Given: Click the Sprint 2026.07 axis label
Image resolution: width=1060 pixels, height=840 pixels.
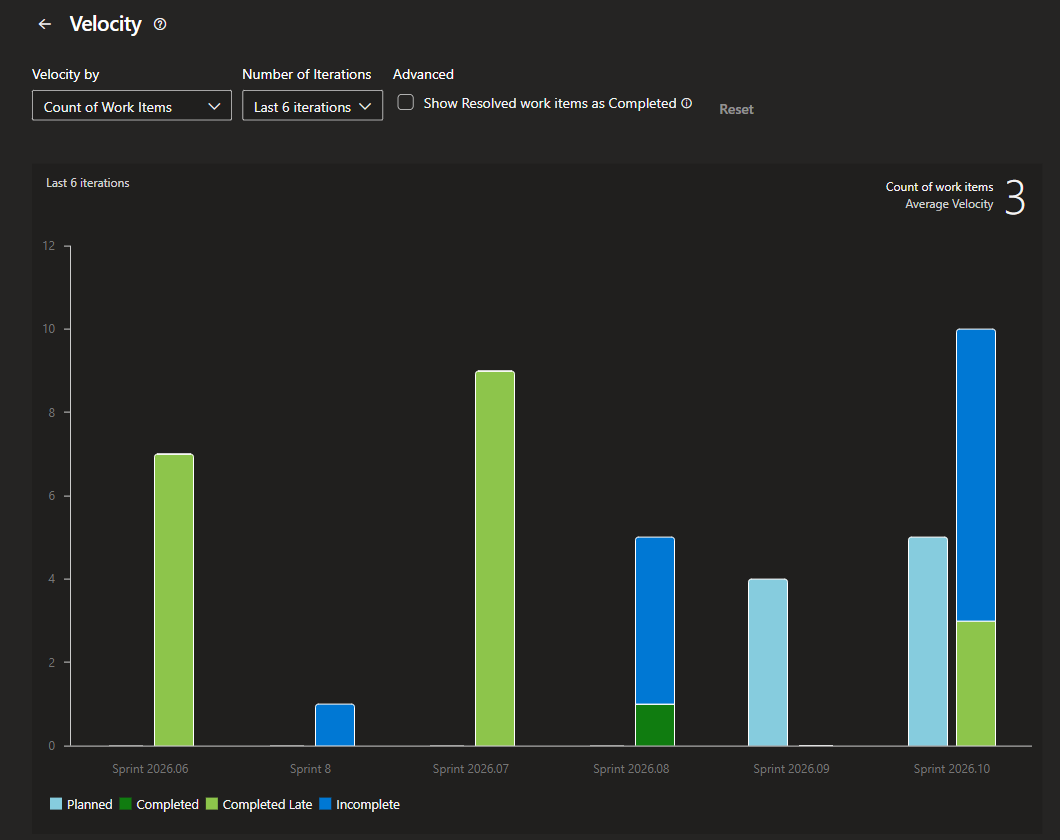Looking at the screenshot, I should click(471, 769).
